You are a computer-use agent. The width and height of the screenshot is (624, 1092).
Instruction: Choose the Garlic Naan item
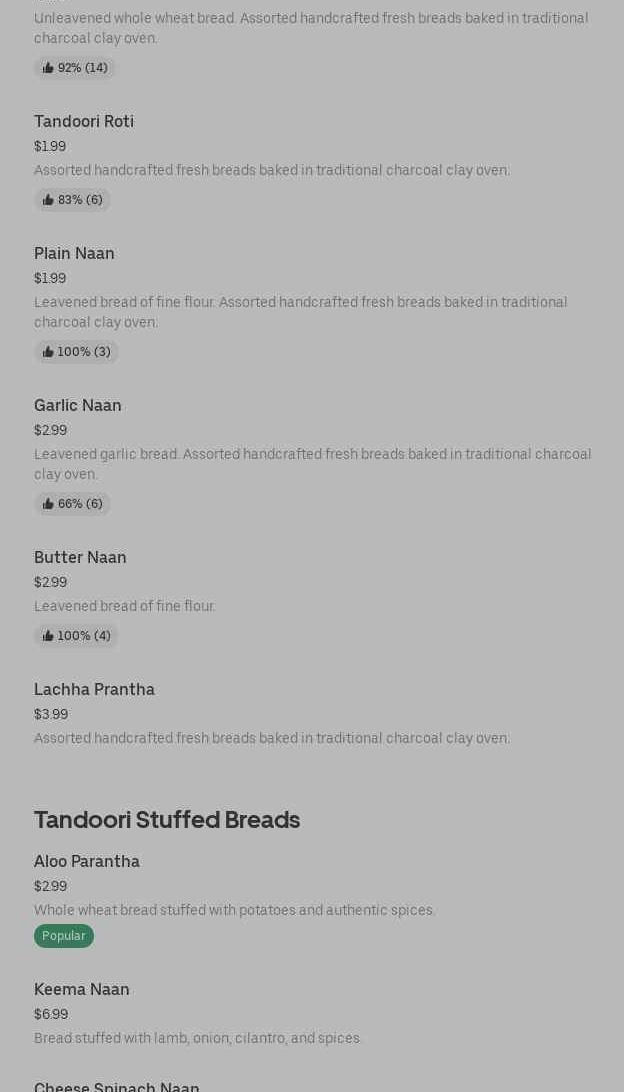[78, 406]
